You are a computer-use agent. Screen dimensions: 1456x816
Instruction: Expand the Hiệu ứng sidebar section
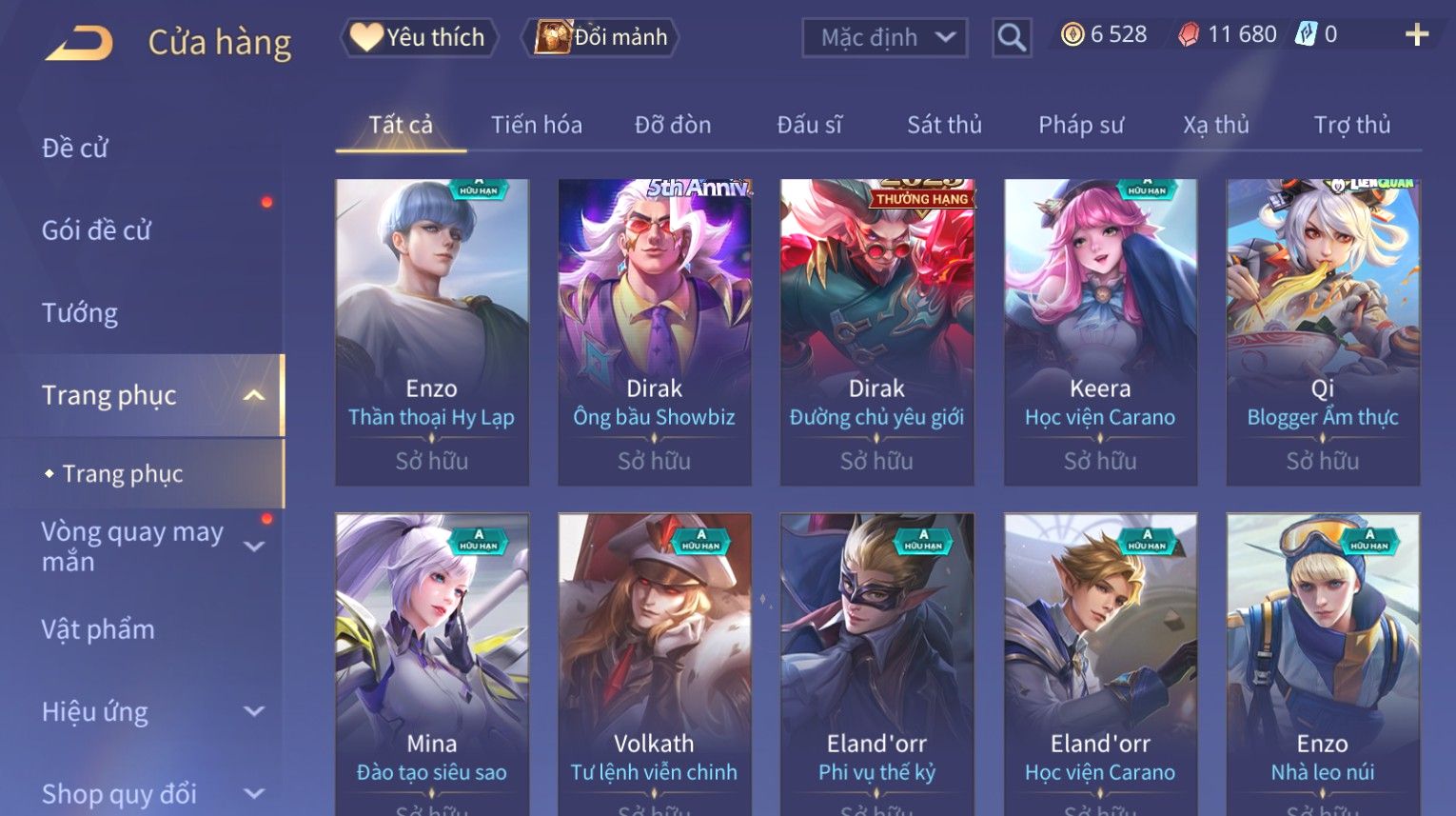[254, 711]
